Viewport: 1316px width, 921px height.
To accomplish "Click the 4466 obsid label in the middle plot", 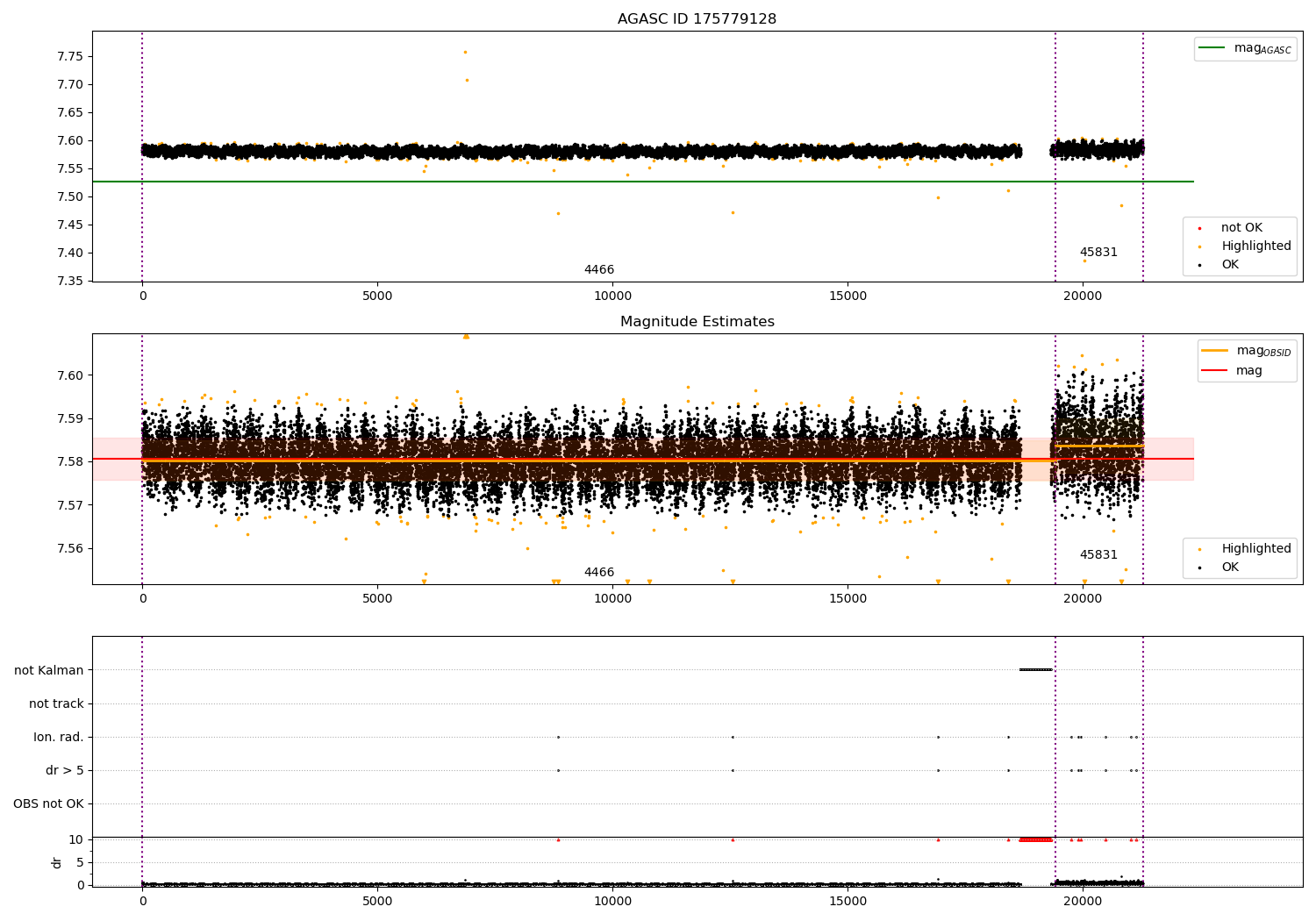I will point(599,573).
